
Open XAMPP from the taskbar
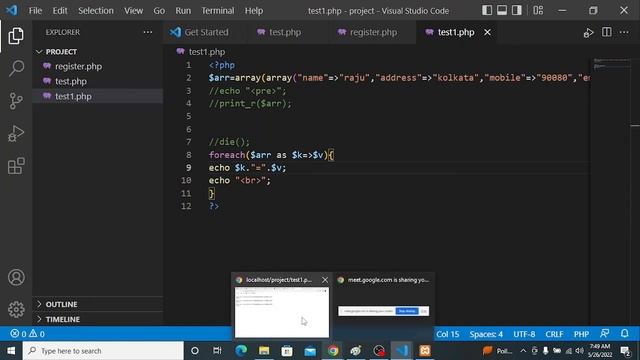click(425, 351)
